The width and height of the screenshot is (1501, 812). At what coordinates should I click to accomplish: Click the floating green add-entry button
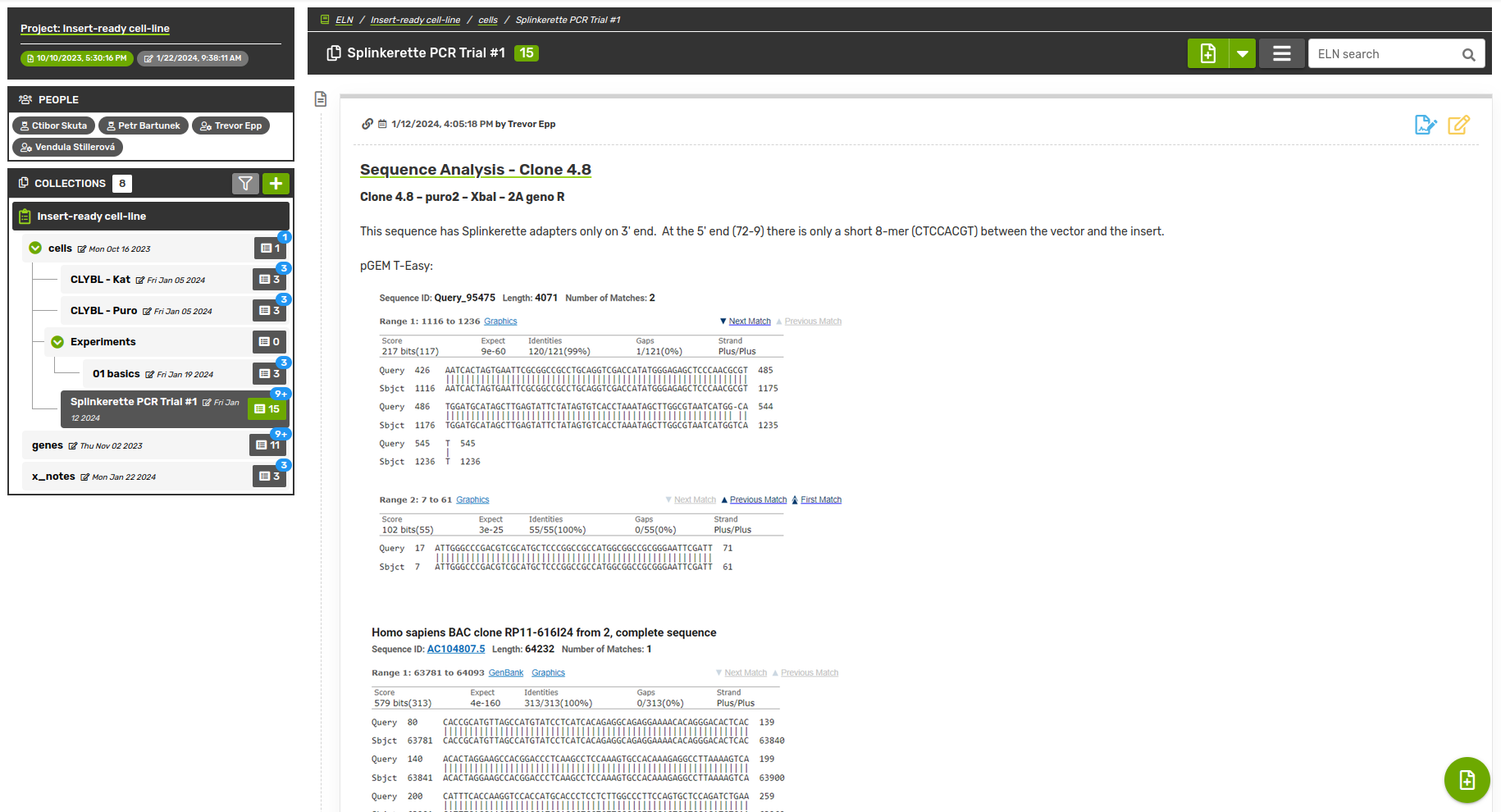click(x=1467, y=779)
